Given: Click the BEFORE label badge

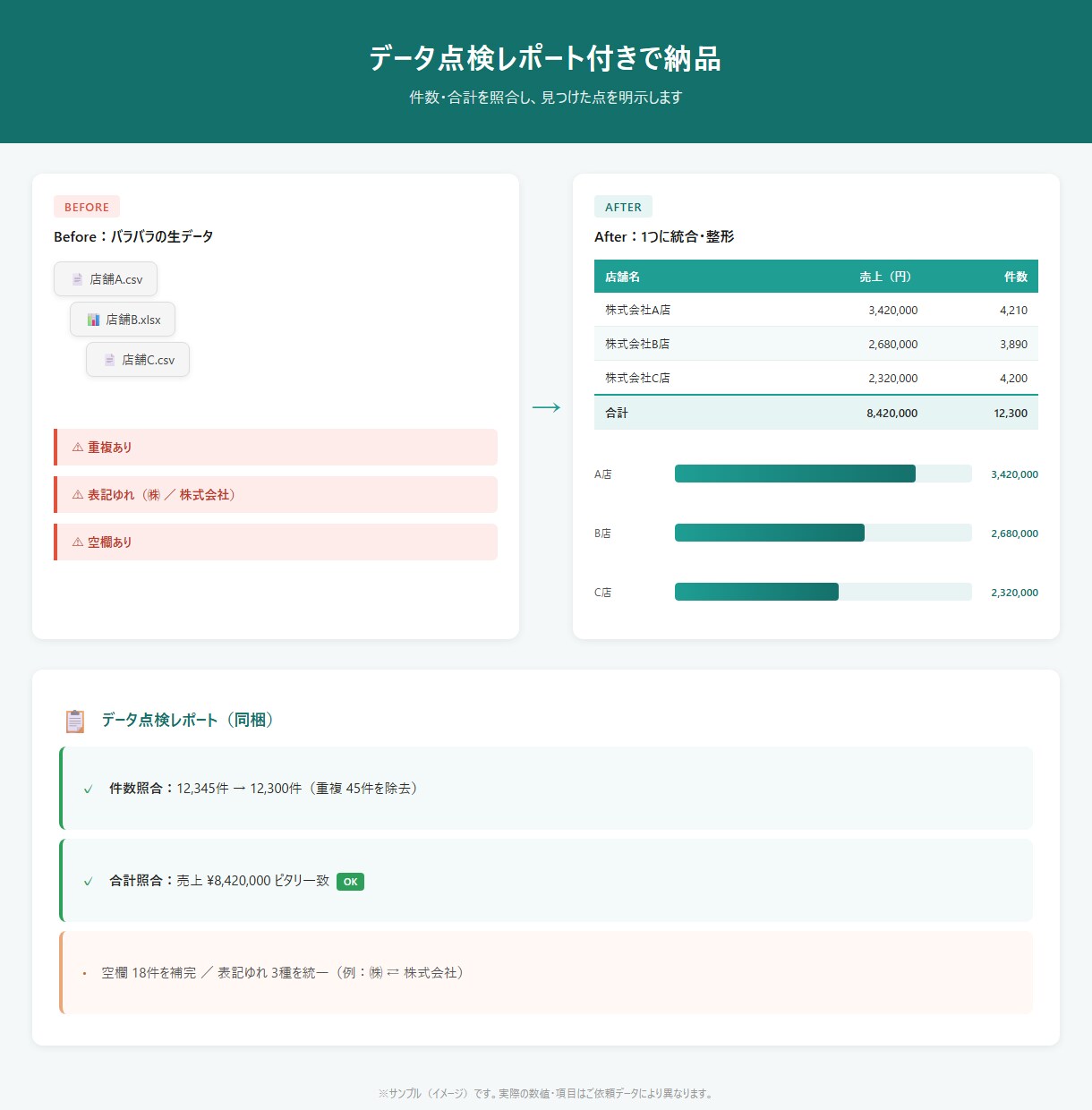Looking at the screenshot, I should coord(87,207).
